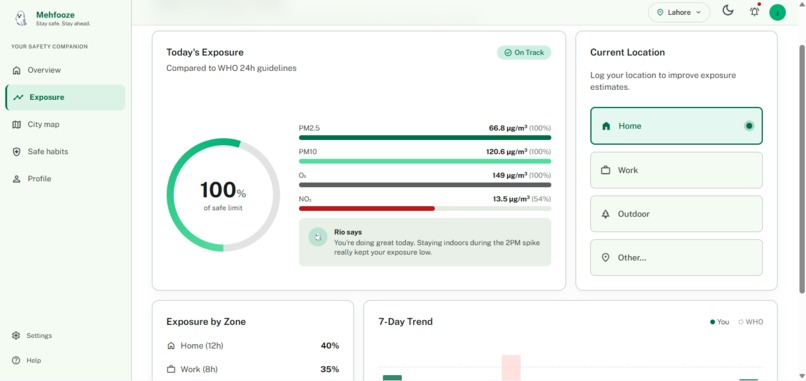The height and width of the screenshot is (381, 806).
Task: Select Home as current location
Action: (x=676, y=126)
